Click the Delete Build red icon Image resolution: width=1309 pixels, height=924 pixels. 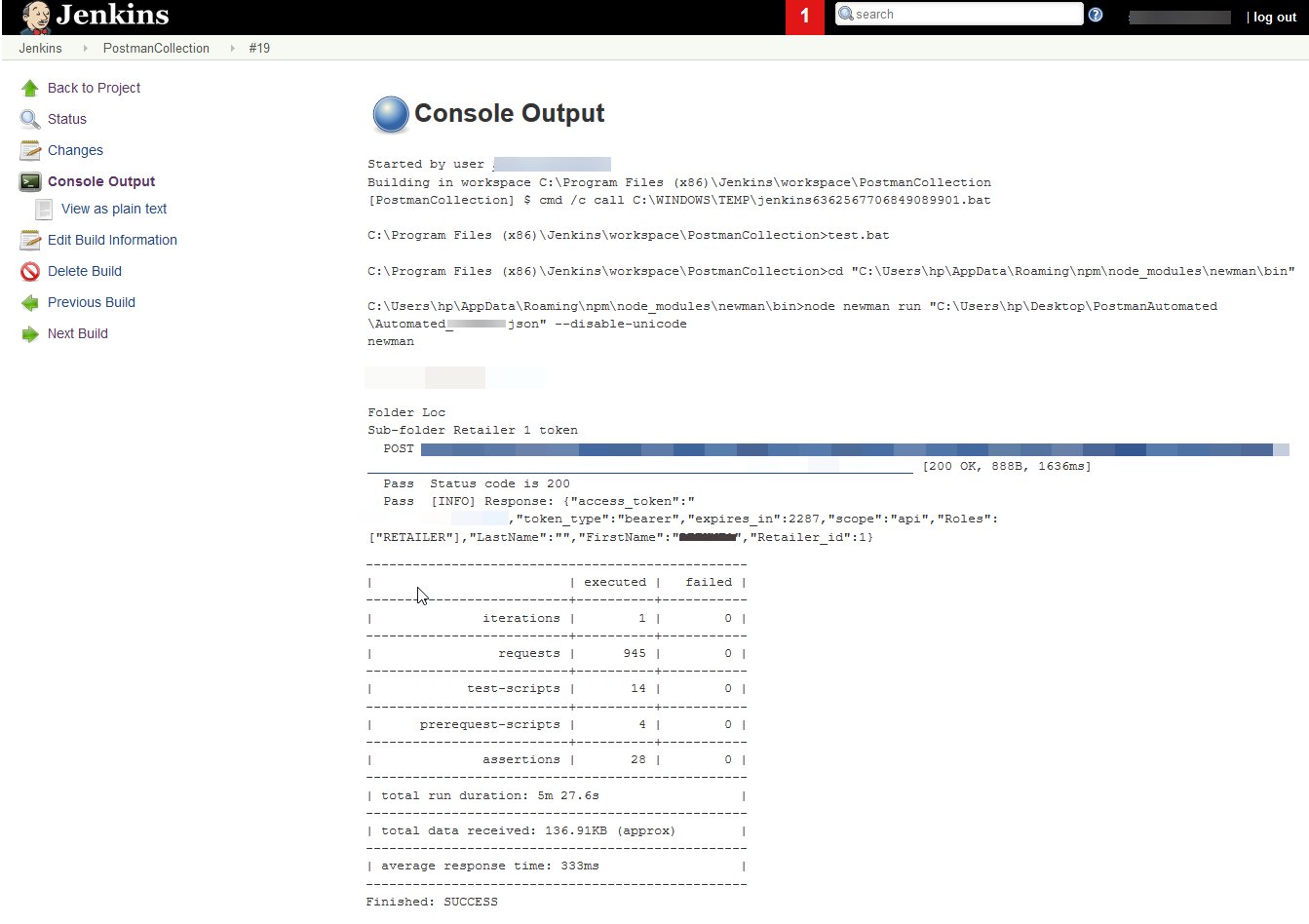point(29,271)
